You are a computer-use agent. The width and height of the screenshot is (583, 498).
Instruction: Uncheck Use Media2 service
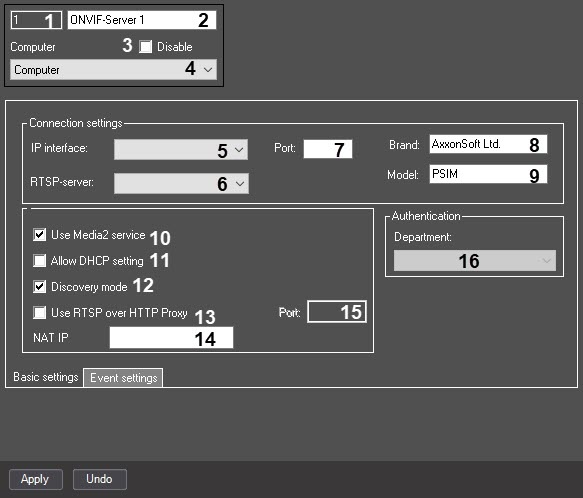[x=39, y=235]
